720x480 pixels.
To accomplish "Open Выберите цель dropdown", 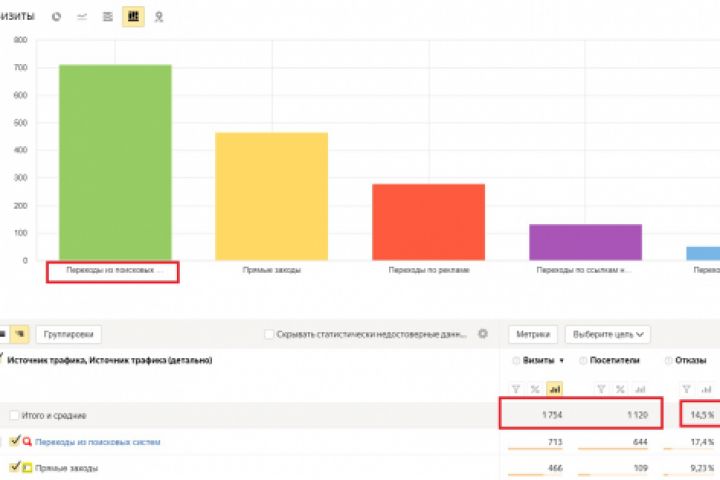I will coord(608,334).
